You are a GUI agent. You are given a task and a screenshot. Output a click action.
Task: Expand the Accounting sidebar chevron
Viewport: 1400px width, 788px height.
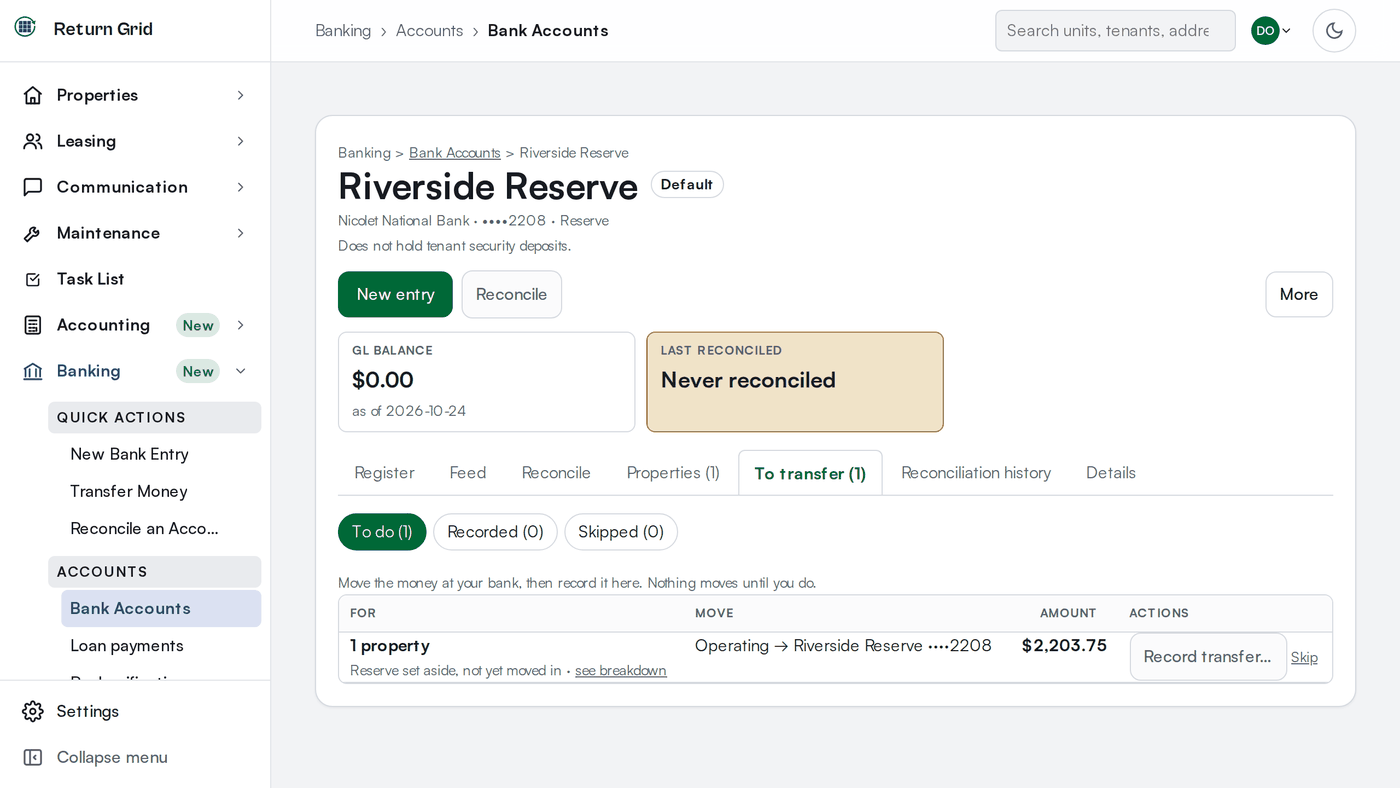(241, 325)
